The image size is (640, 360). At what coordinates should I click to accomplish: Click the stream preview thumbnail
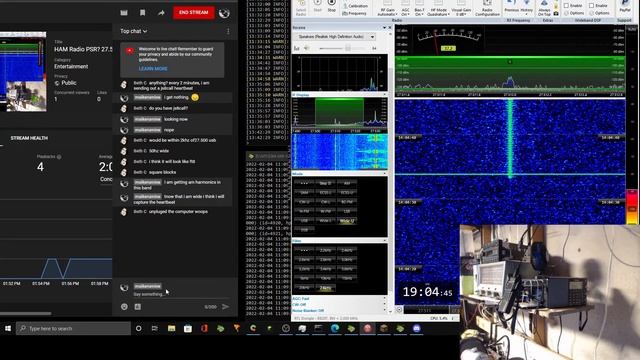23,71
